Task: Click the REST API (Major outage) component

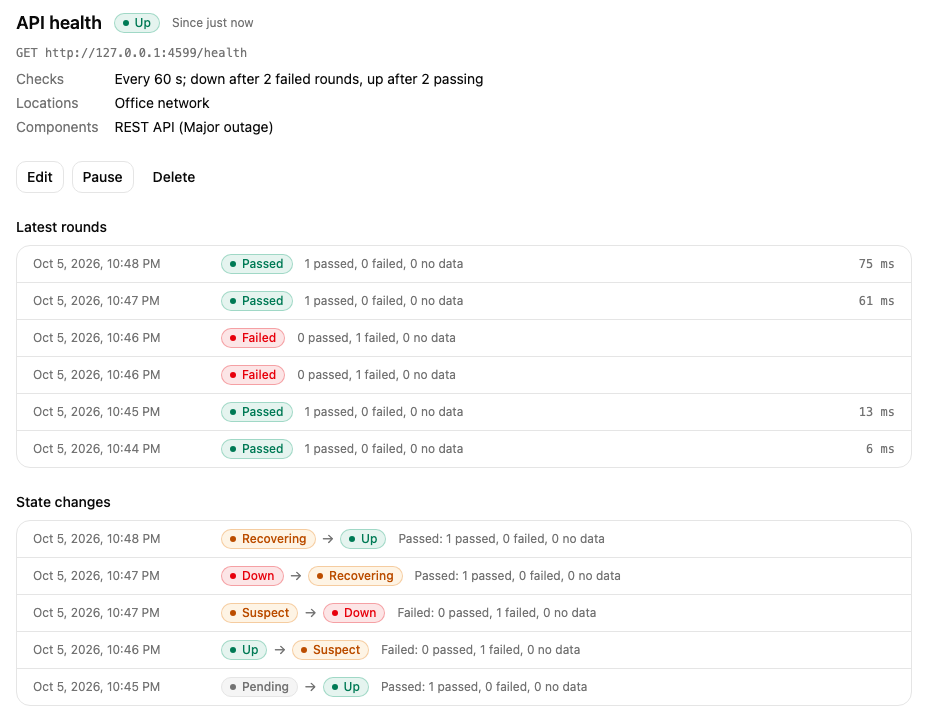Action: 194,127
